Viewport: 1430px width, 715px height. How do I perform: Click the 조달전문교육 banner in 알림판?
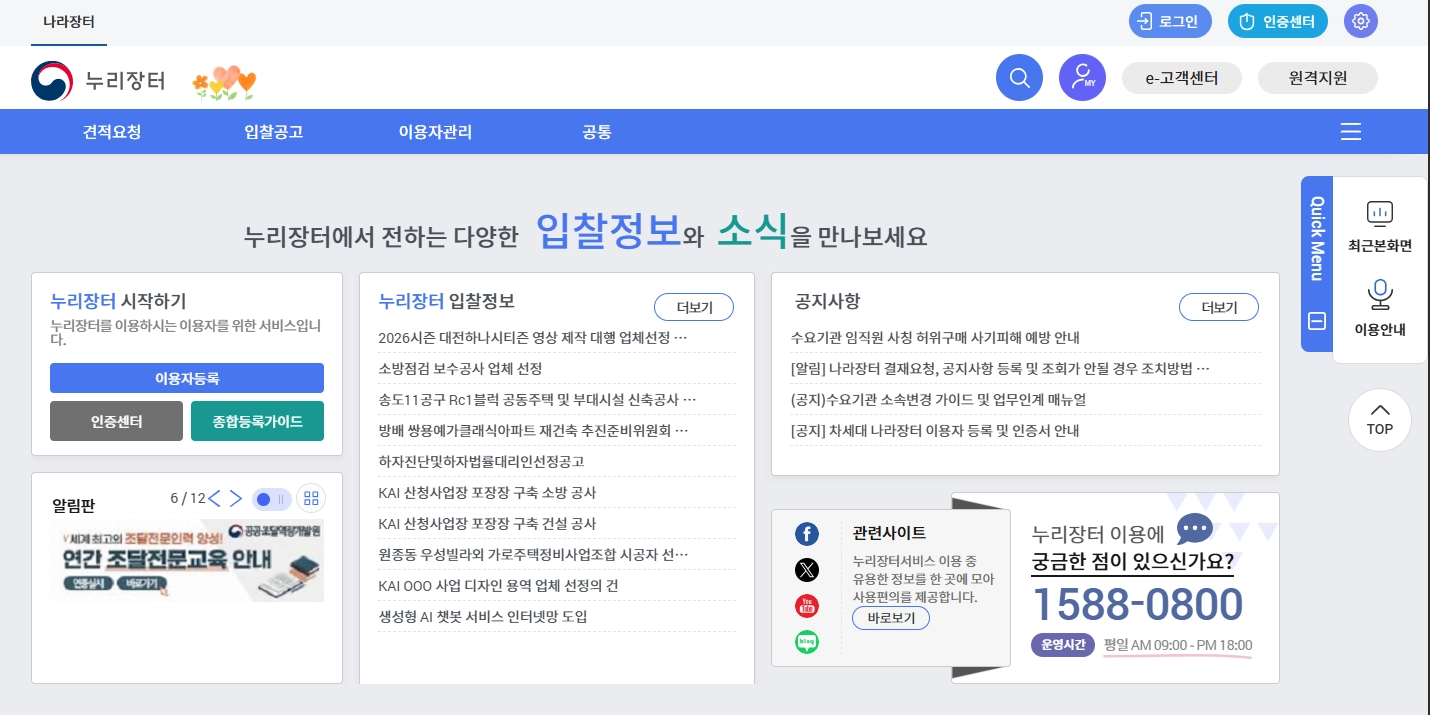[187, 560]
